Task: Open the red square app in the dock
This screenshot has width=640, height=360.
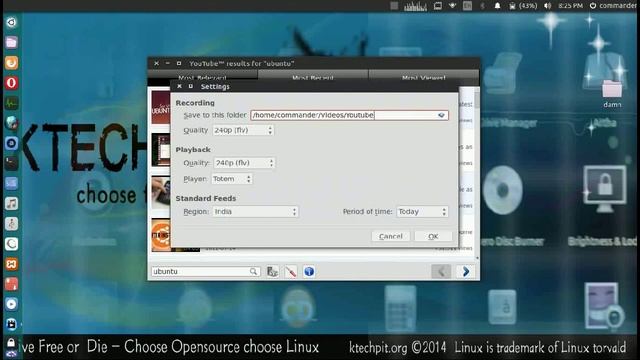Action: pos(11,284)
